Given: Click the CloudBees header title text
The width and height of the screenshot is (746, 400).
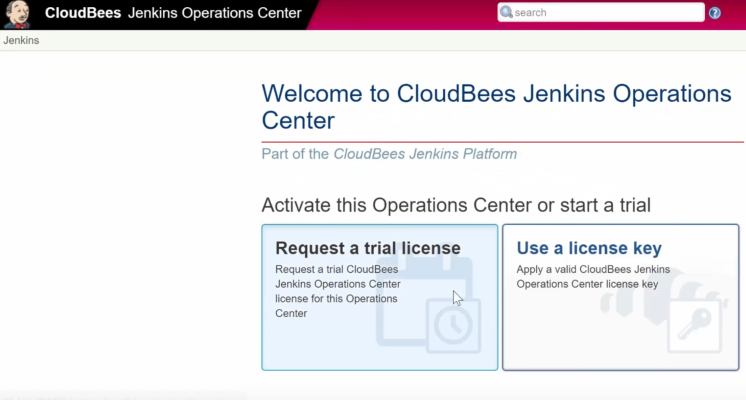Looking at the screenshot, I should tap(83, 13).
